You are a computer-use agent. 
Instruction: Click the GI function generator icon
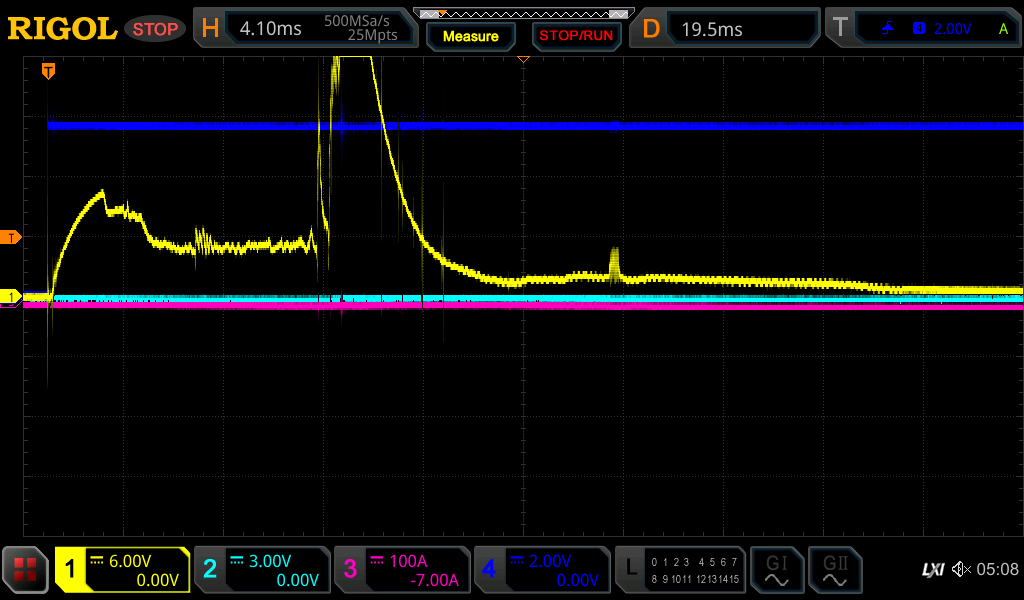[776, 570]
